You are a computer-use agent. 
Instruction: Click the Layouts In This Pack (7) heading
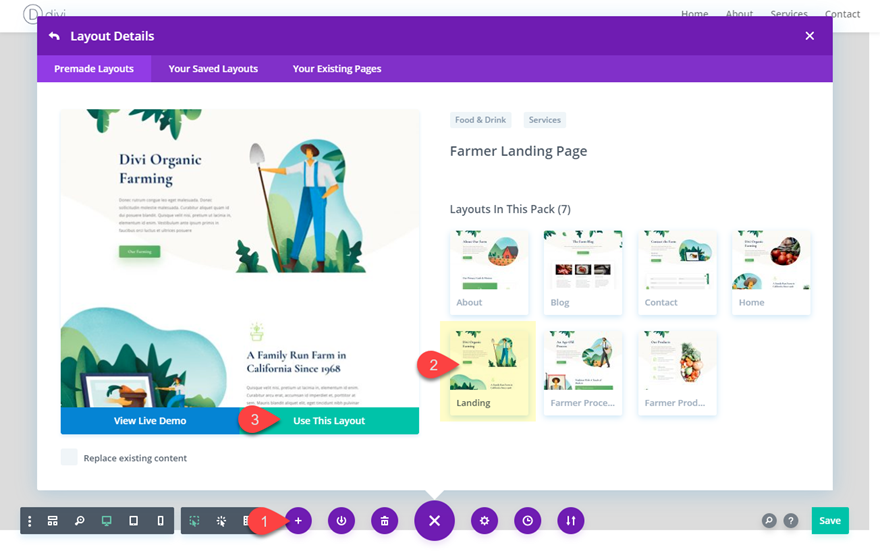pyautogui.click(x=510, y=209)
